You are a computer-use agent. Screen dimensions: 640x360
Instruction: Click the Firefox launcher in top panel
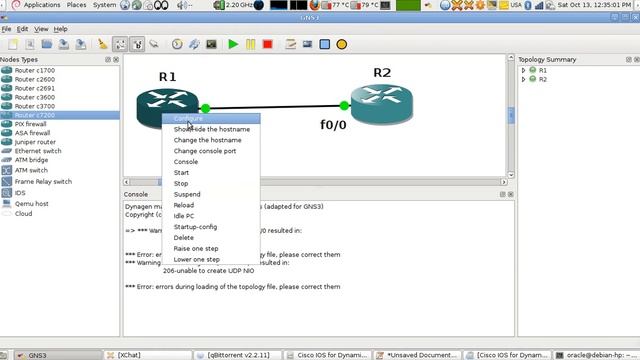(x=315, y=5)
